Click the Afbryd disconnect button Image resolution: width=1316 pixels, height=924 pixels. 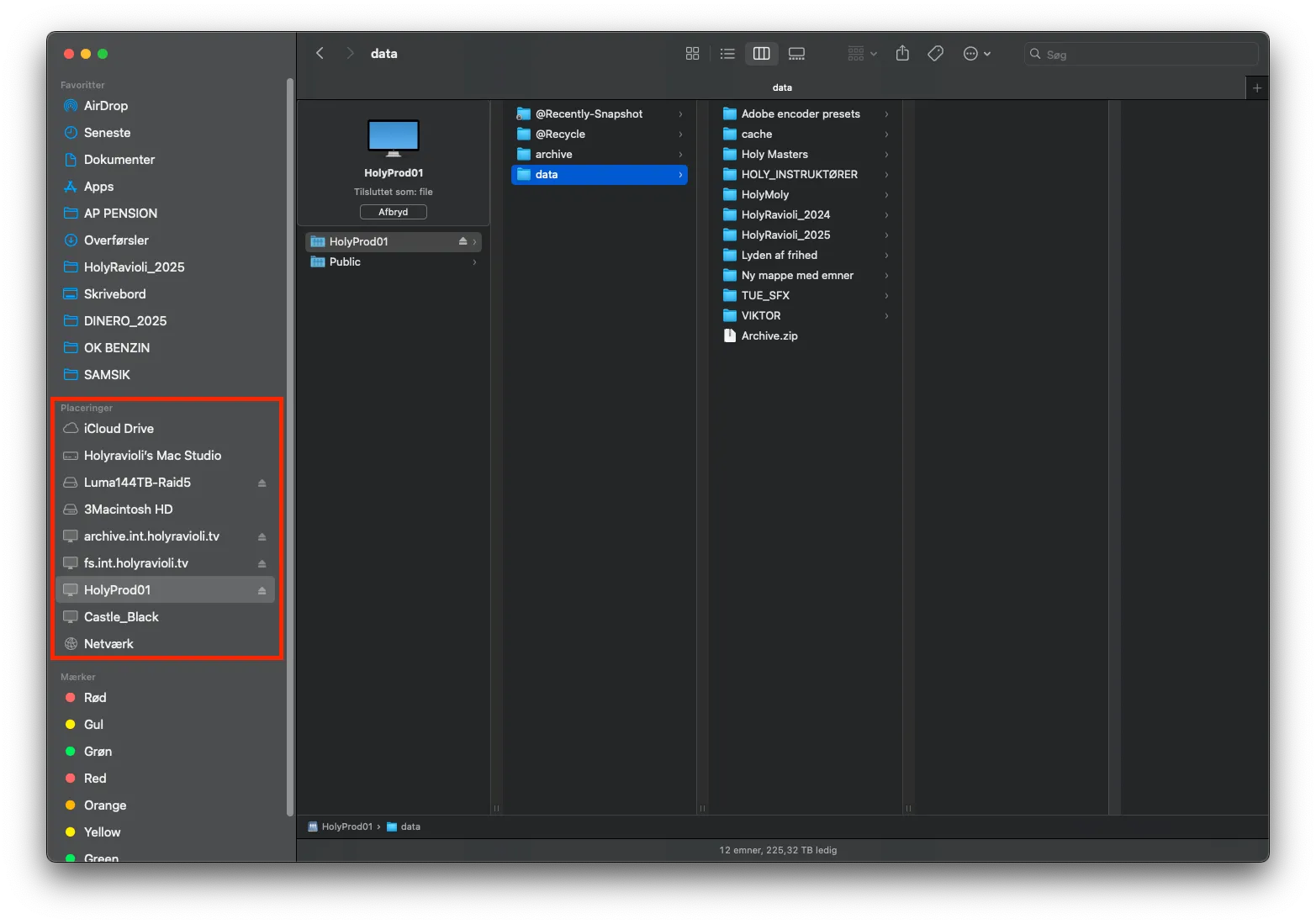pos(394,212)
